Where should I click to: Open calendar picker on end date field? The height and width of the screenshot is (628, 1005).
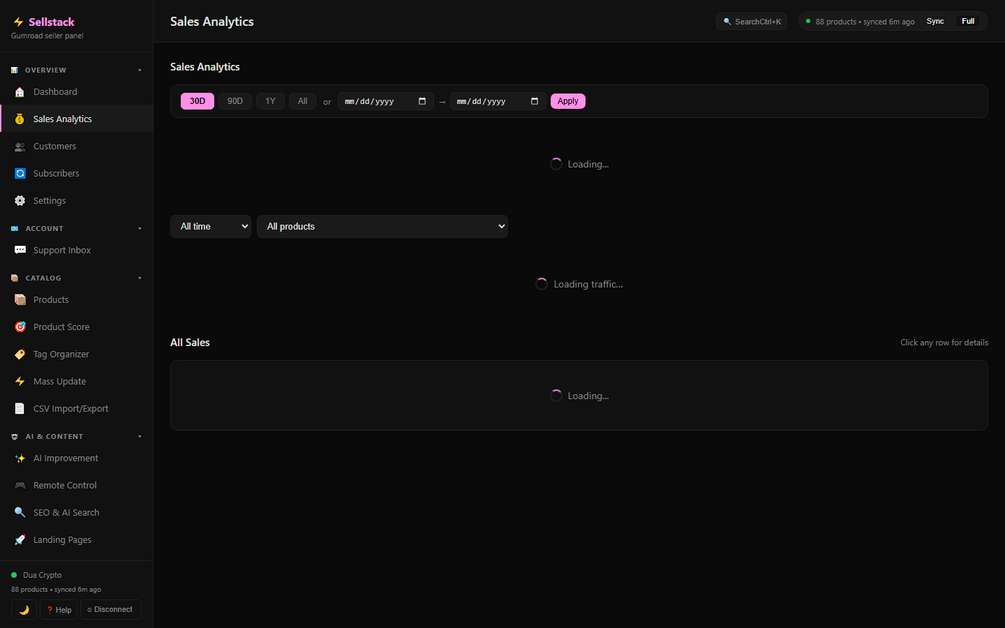click(535, 101)
